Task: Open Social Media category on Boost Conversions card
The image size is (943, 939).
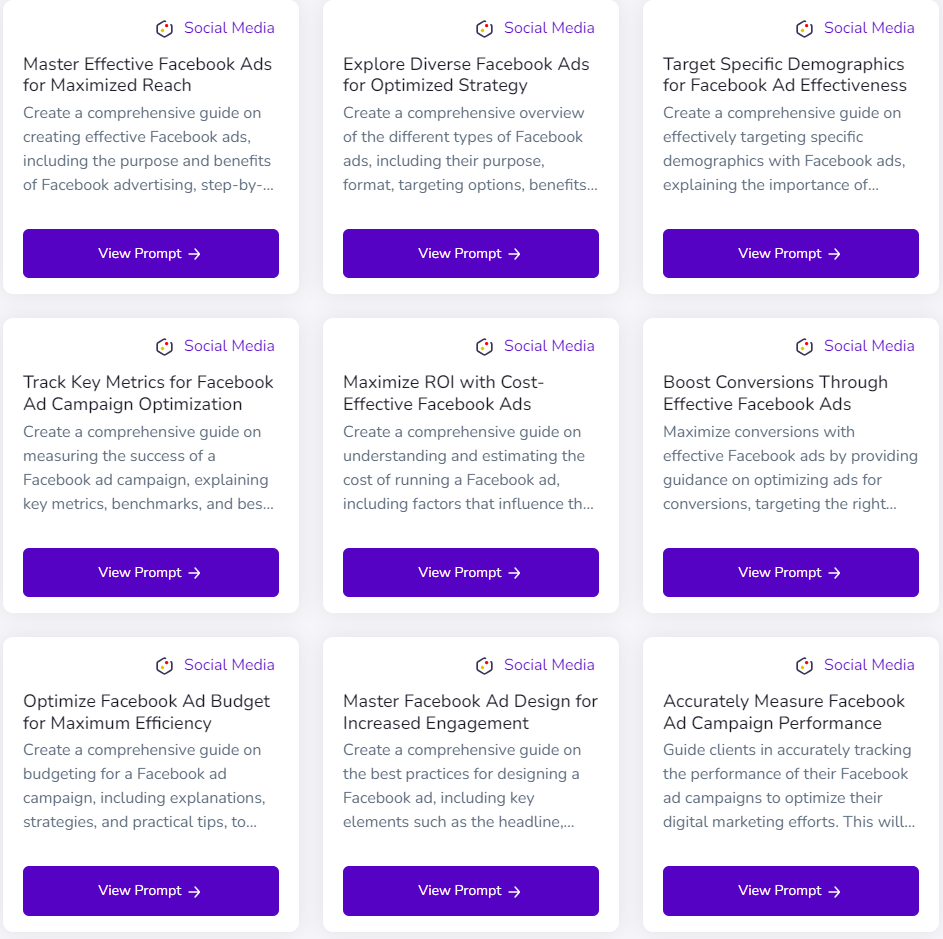Action: (x=869, y=346)
